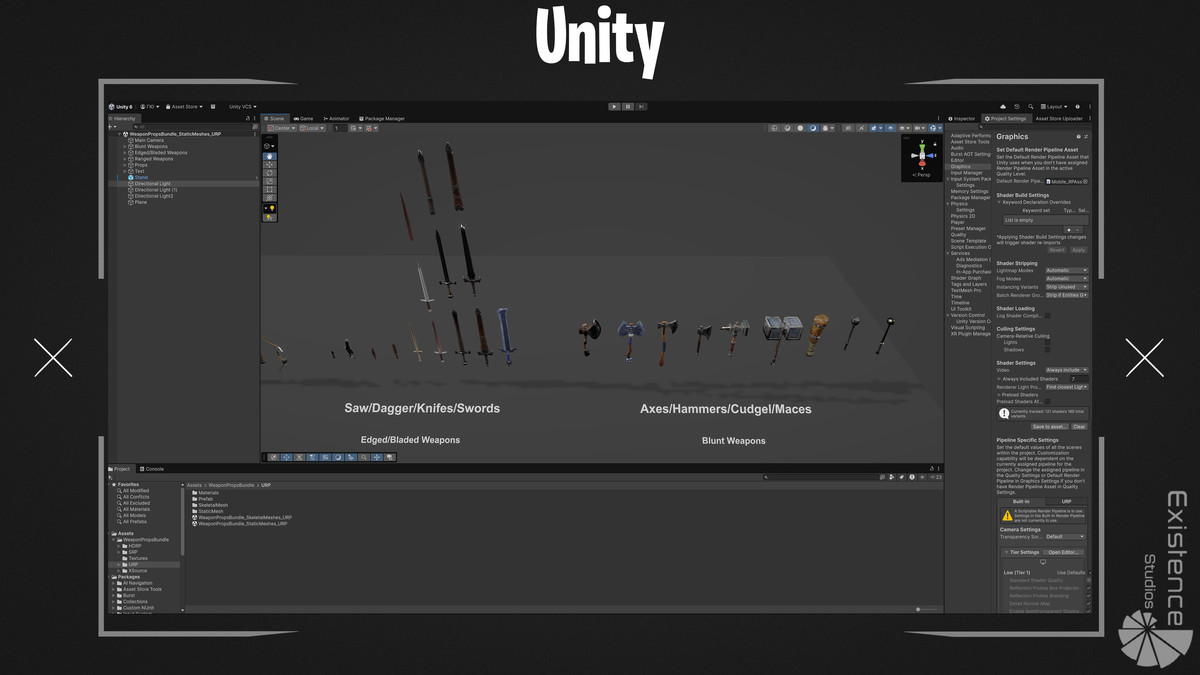Open the Lightmap Modes dropdown

(1067, 270)
